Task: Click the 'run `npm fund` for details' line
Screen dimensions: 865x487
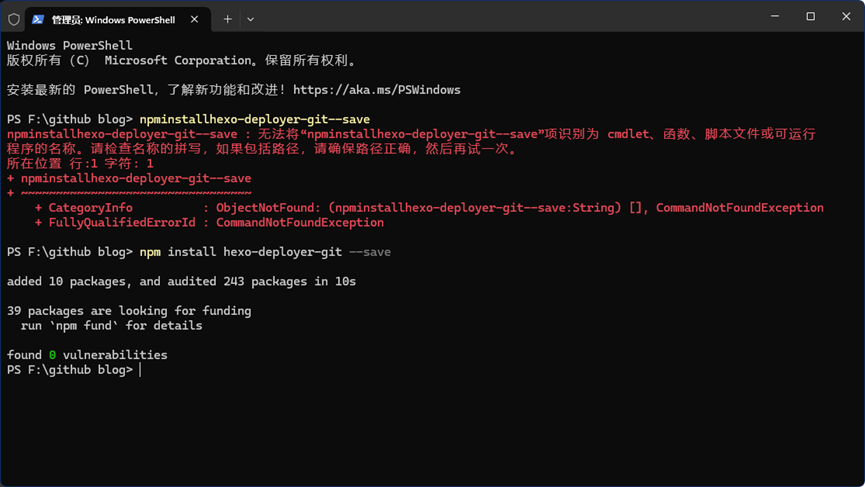Action: pyautogui.click(x=111, y=326)
